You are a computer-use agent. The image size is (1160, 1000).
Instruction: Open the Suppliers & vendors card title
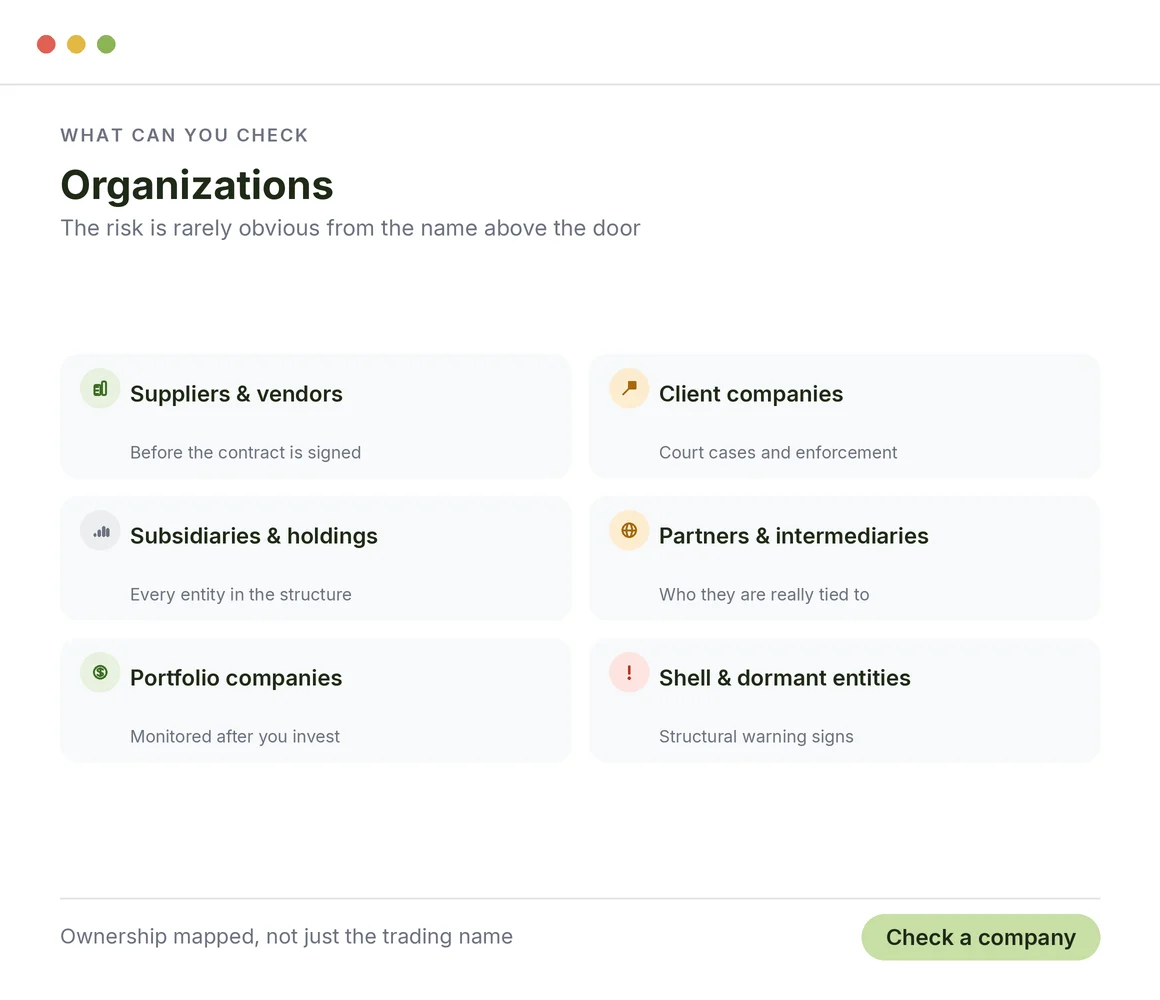(x=236, y=393)
